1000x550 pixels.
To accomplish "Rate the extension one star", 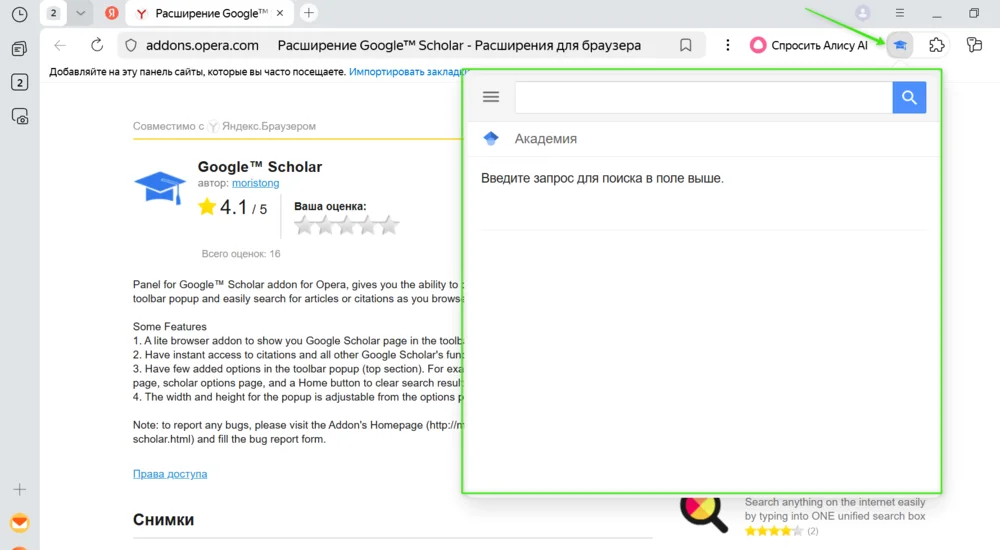I will [304, 225].
